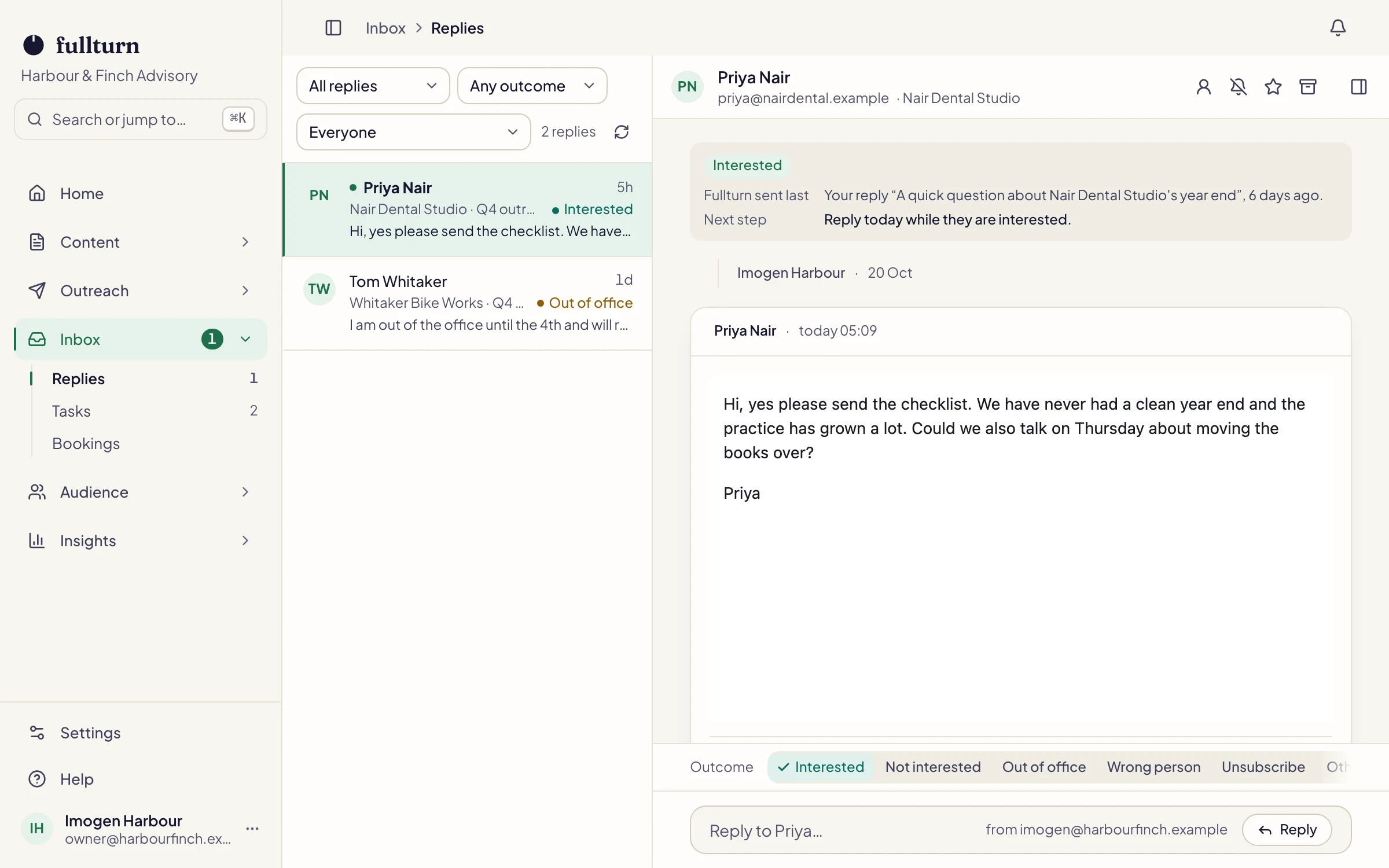Set outcome to Unsubscribe
1389x868 pixels.
(1263, 767)
